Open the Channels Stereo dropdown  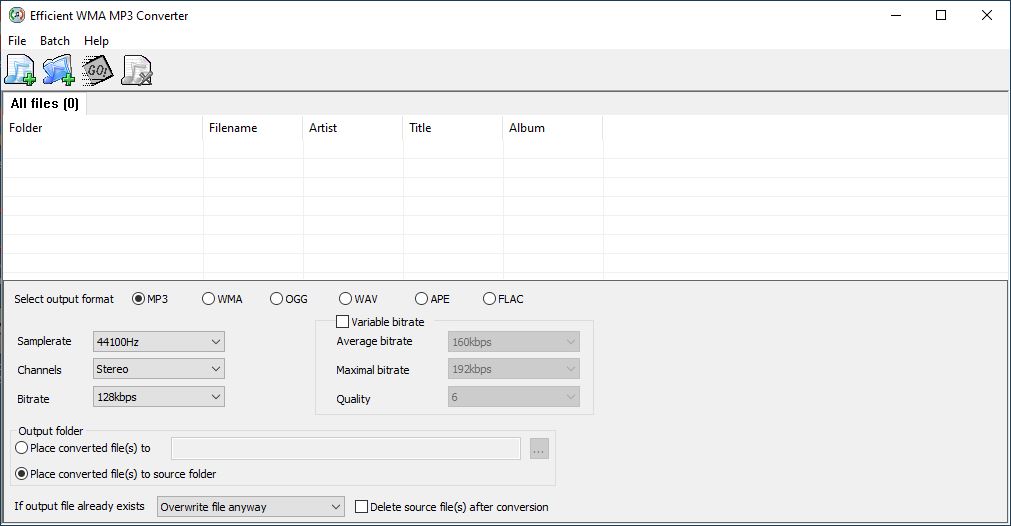159,369
